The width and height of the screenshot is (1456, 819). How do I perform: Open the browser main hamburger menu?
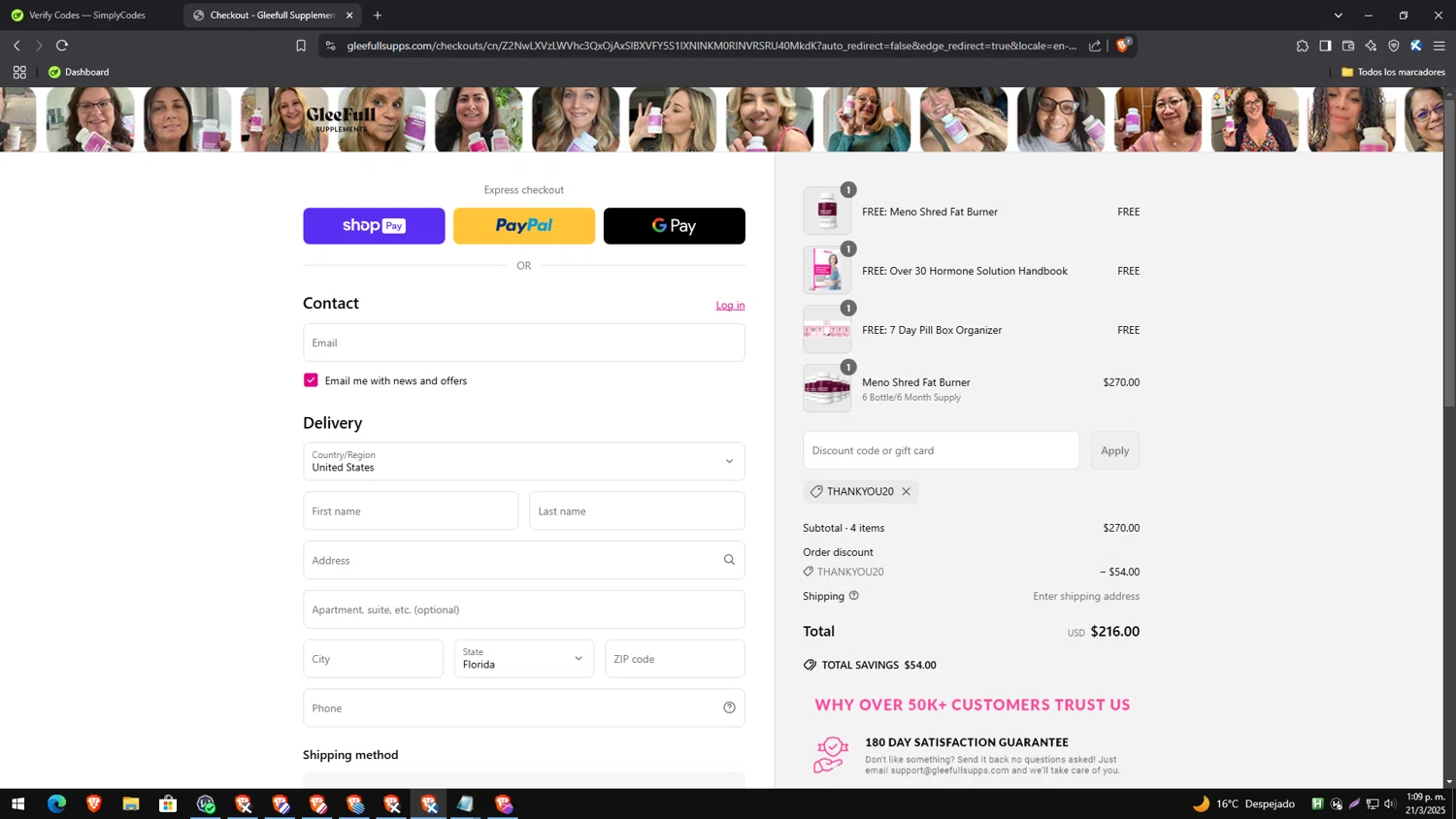pyautogui.click(x=1439, y=46)
